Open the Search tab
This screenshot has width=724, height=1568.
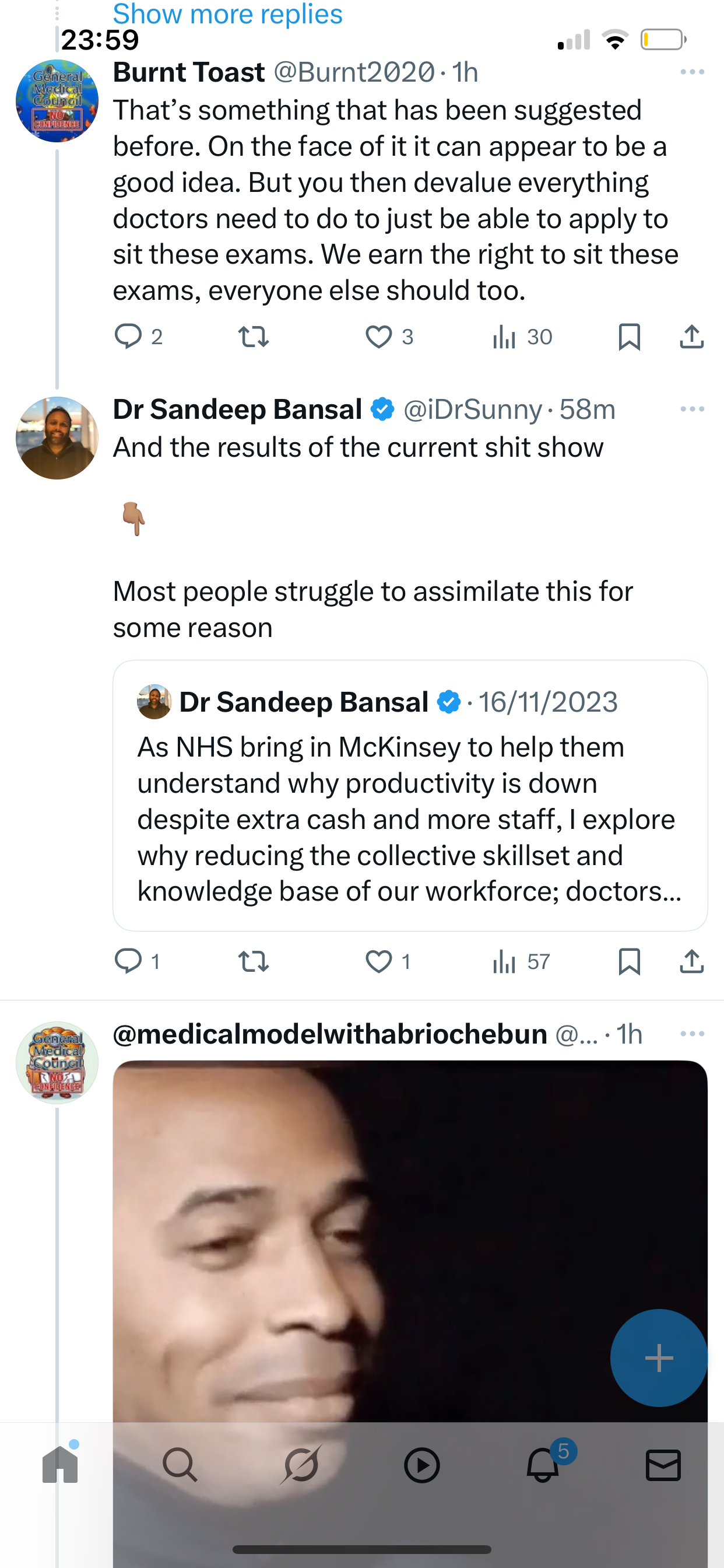(180, 1465)
